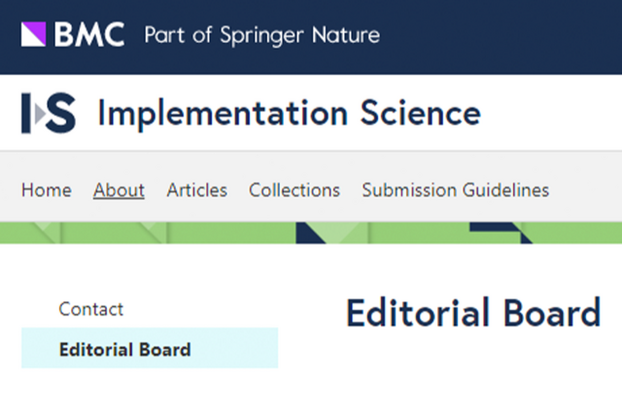Click the Part of Springer Nature text
This screenshot has width=622, height=415.
click(262, 35)
